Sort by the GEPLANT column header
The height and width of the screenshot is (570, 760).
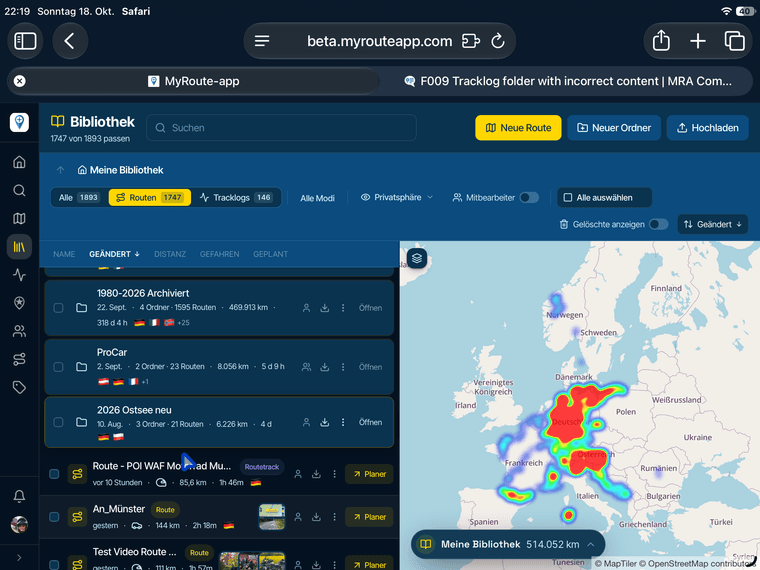pos(270,254)
